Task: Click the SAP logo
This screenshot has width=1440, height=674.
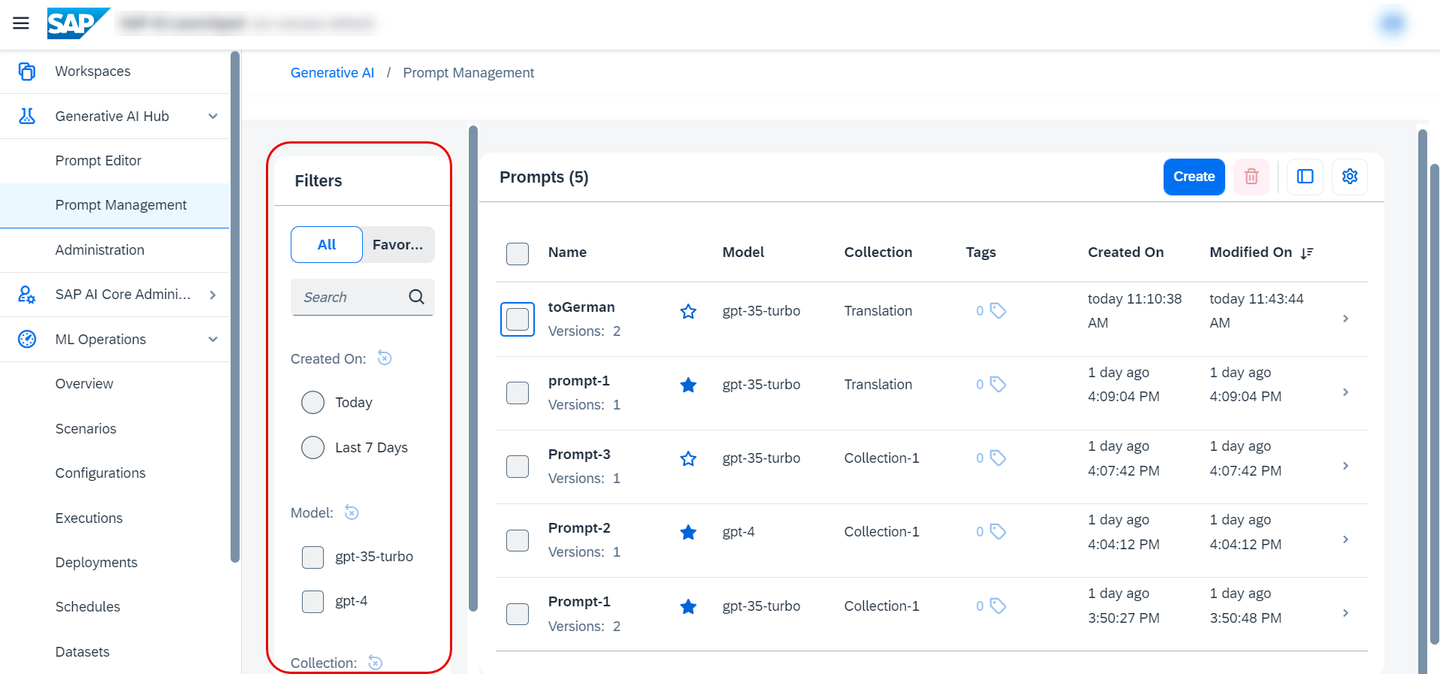Action: point(77,23)
